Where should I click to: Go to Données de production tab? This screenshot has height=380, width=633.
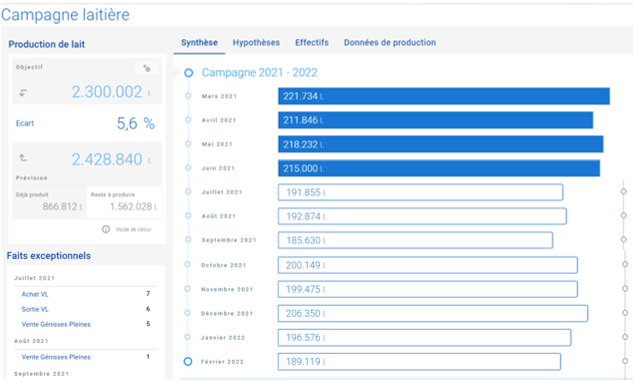pos(390,42)
